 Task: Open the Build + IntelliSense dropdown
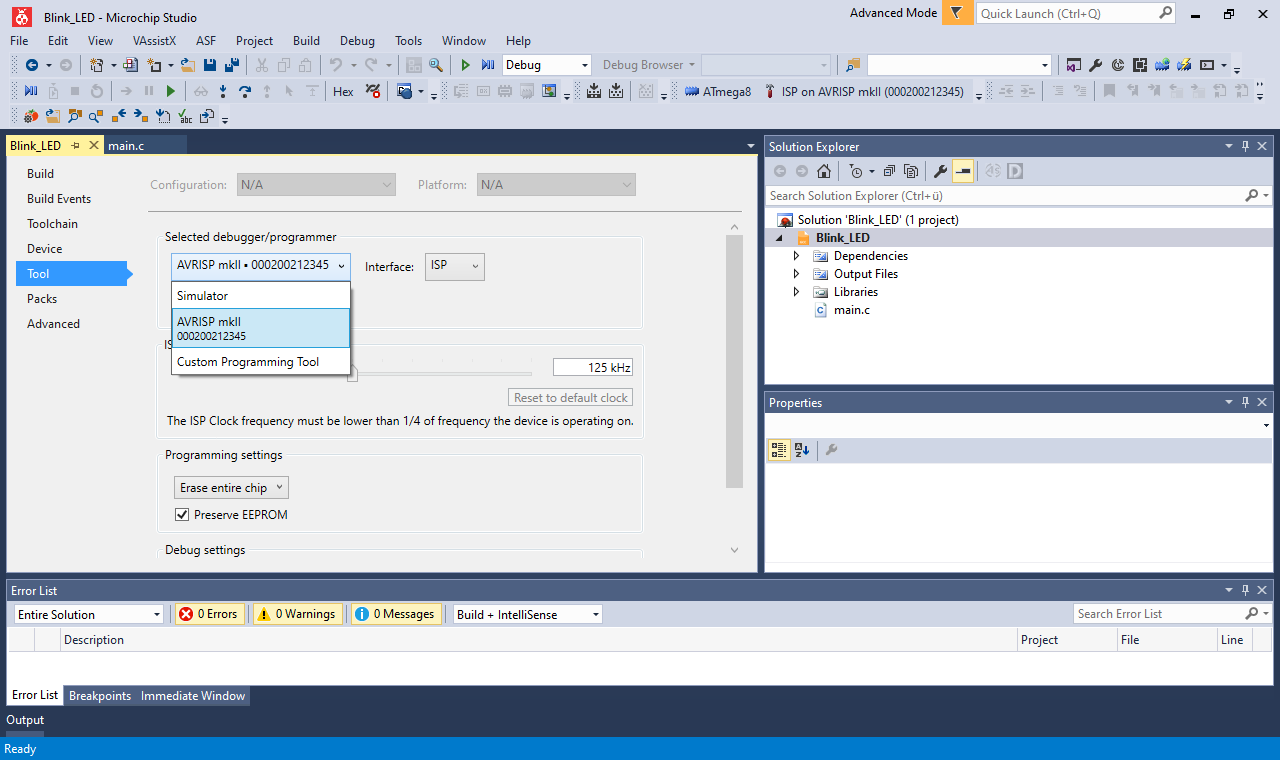click(x=528, y=614)
